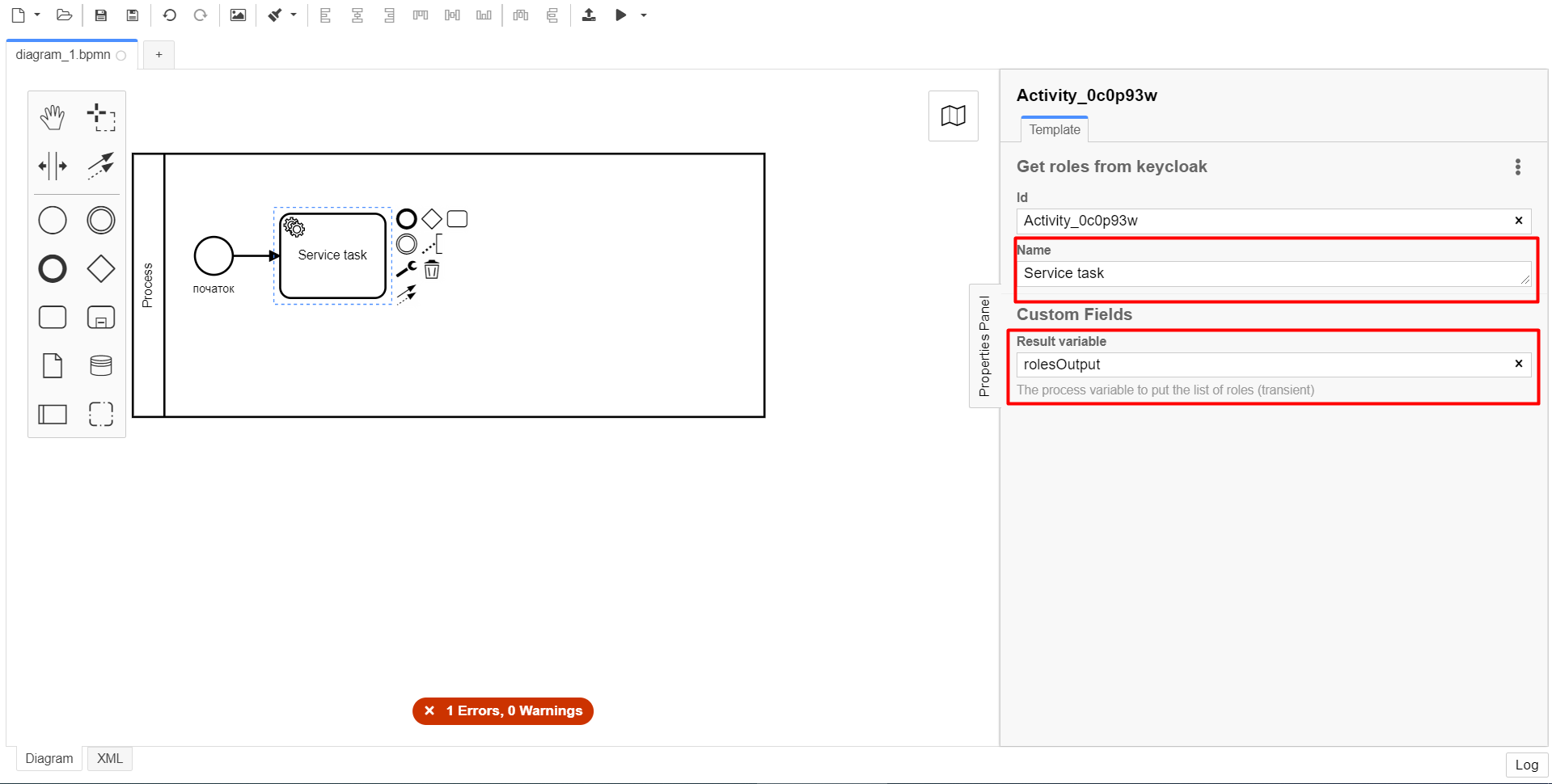Open the new file type dropdown arrow
1552x784 pixels.
point(37,15)
